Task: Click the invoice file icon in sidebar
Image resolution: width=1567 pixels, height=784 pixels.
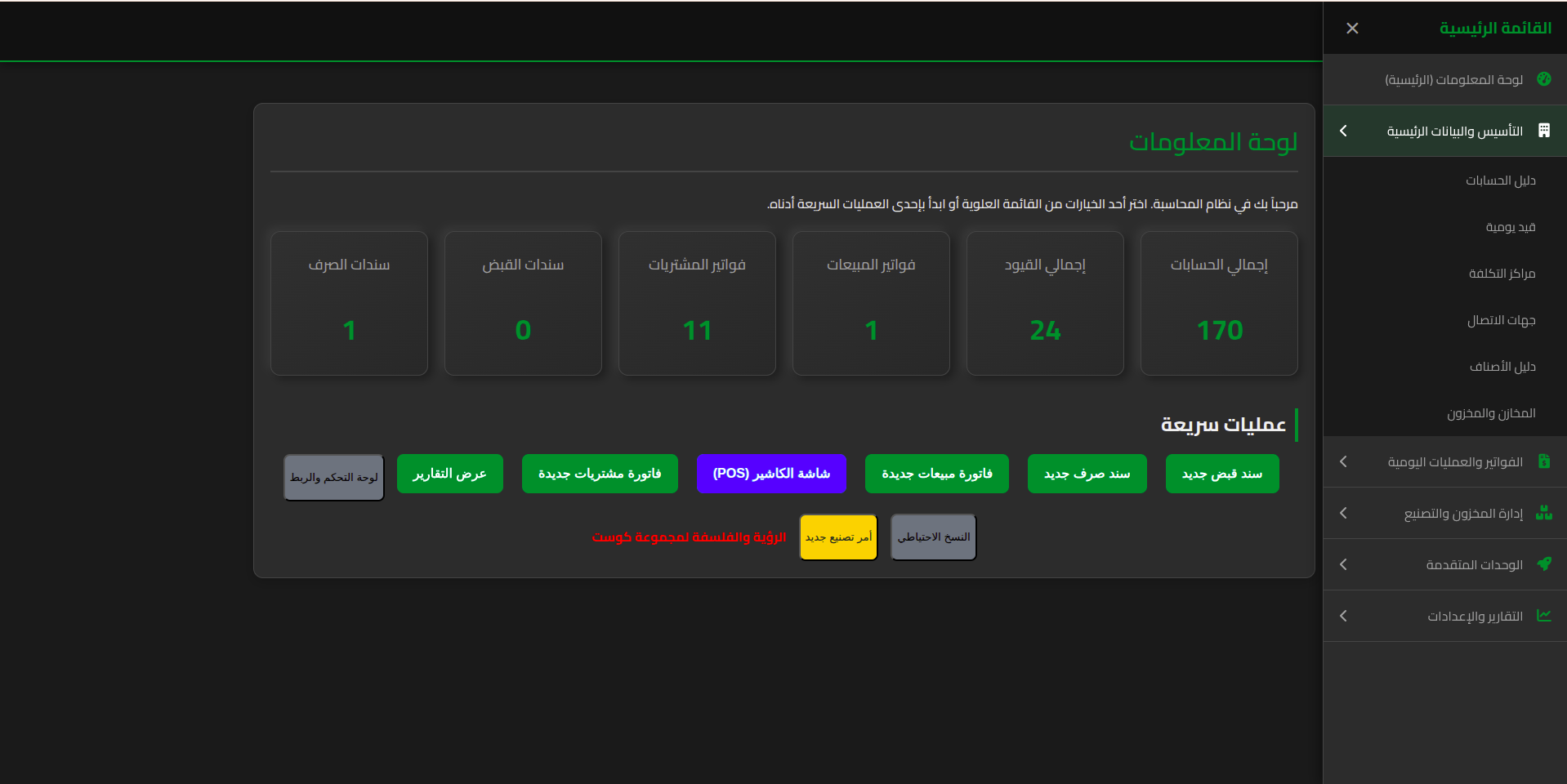Action: tap(1543, 461)
